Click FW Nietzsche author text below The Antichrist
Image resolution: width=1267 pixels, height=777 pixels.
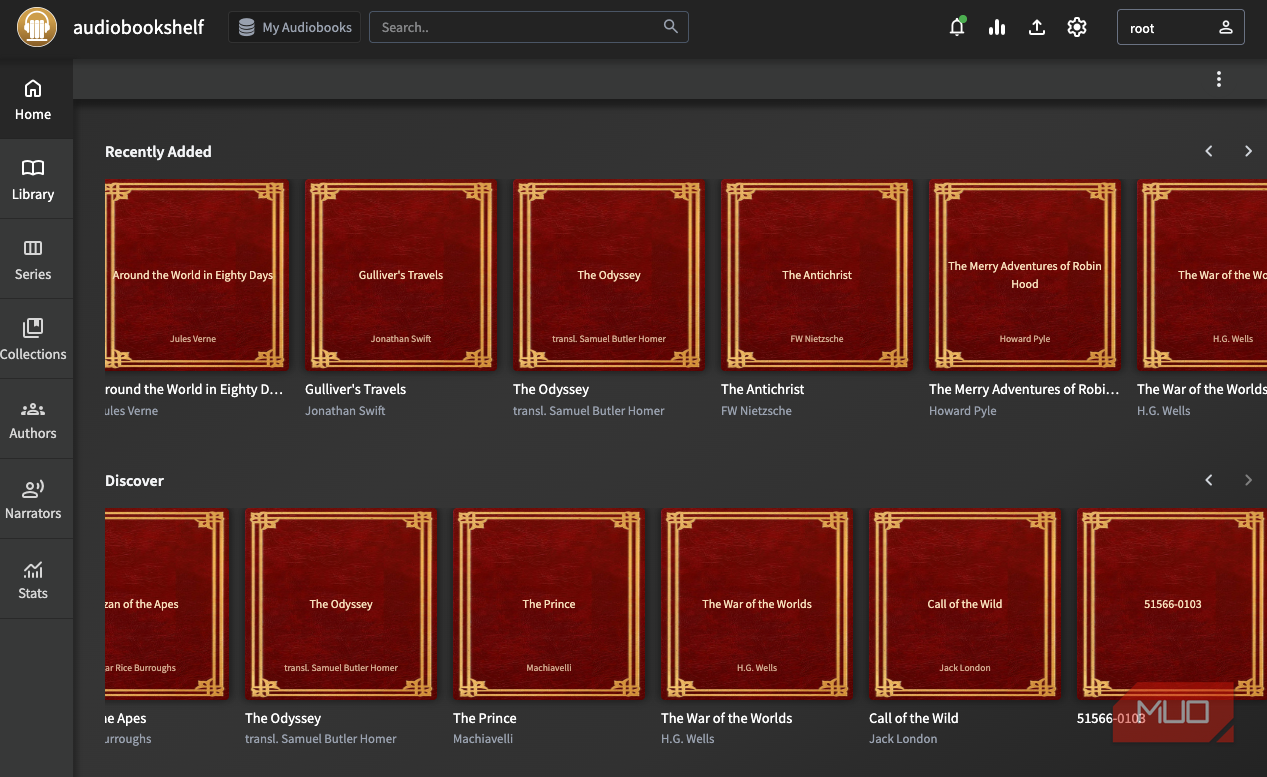[x=756, y=411]
